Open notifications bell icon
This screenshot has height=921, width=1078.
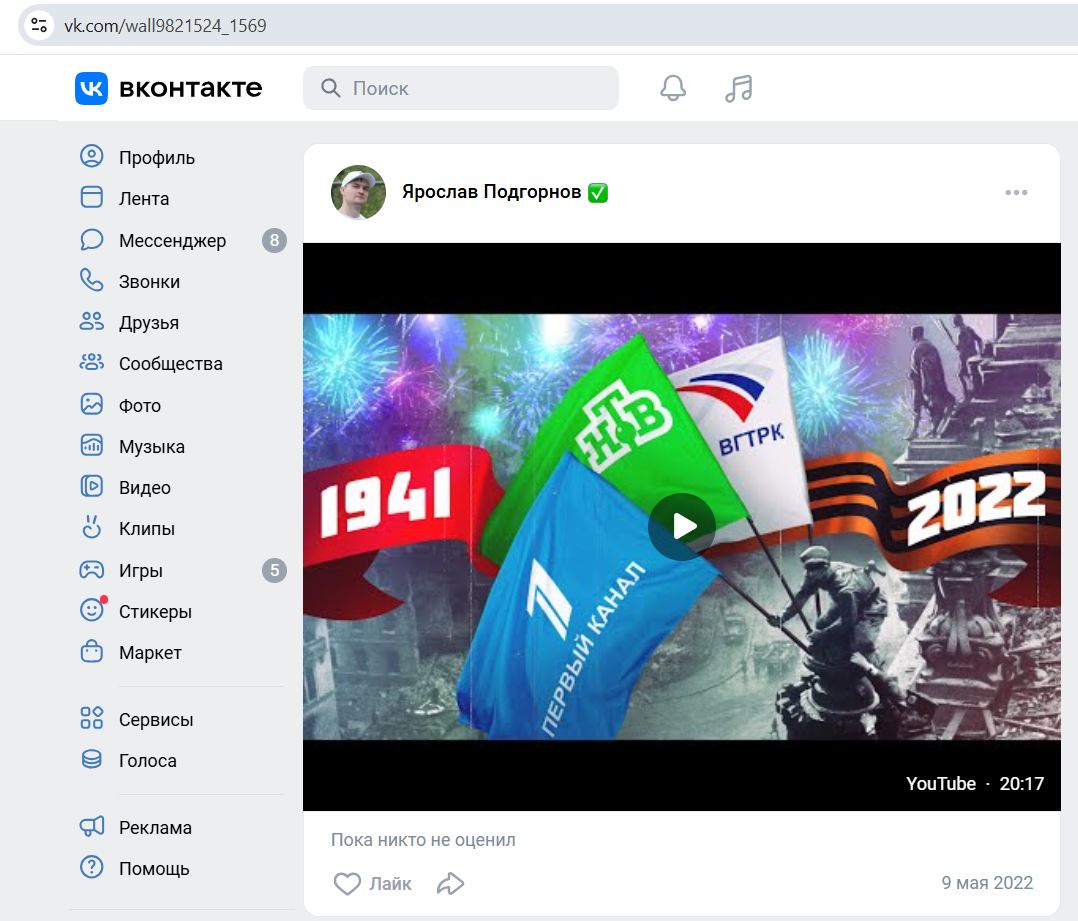pyautogui.click(x=673, y=88)
